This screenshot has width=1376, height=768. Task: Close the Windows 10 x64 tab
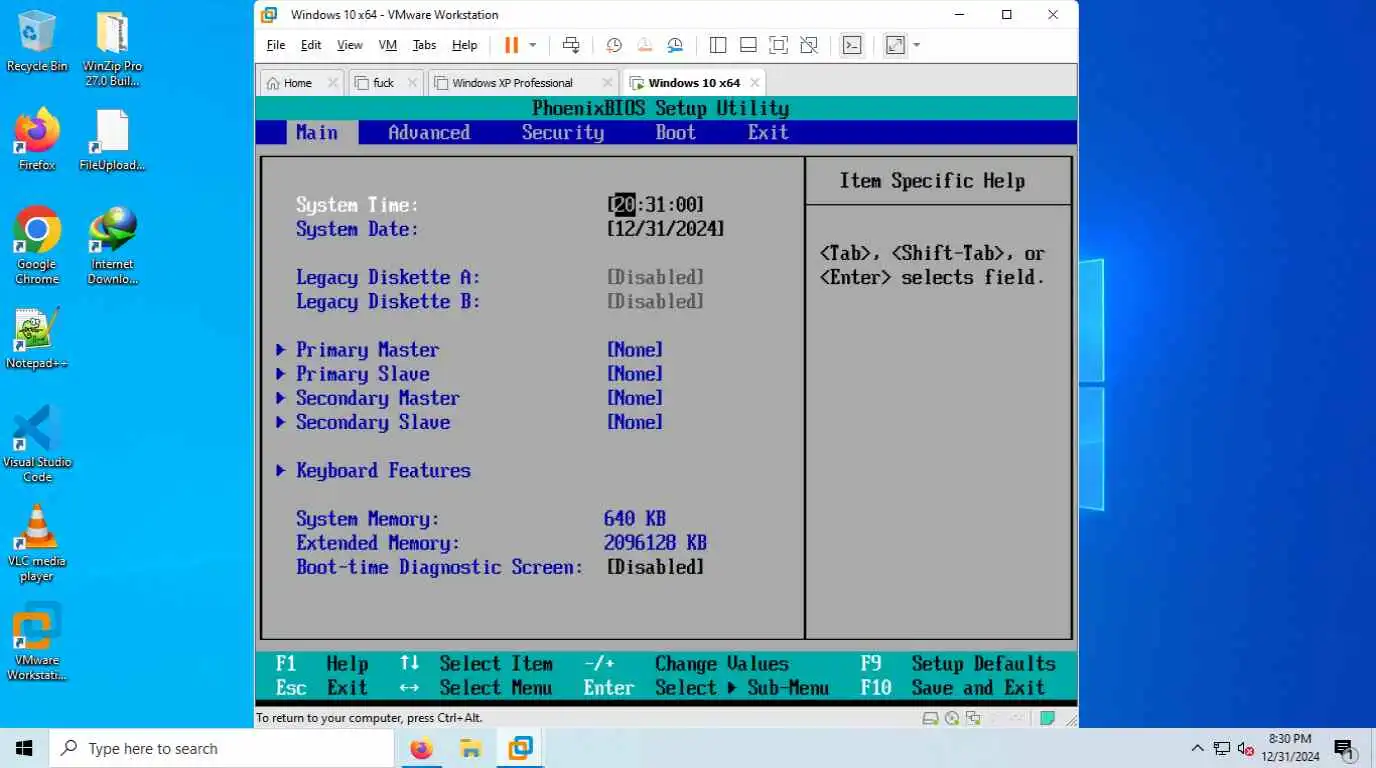(x=755, y=83)
